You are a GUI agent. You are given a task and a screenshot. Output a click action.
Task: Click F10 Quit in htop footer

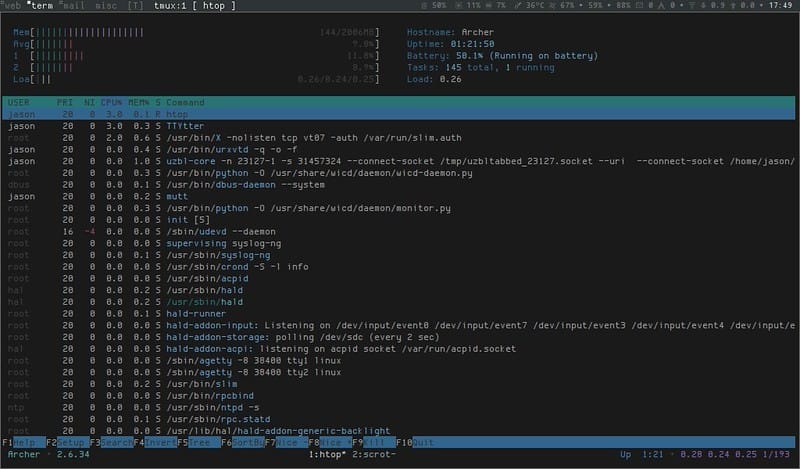[415, 442]
